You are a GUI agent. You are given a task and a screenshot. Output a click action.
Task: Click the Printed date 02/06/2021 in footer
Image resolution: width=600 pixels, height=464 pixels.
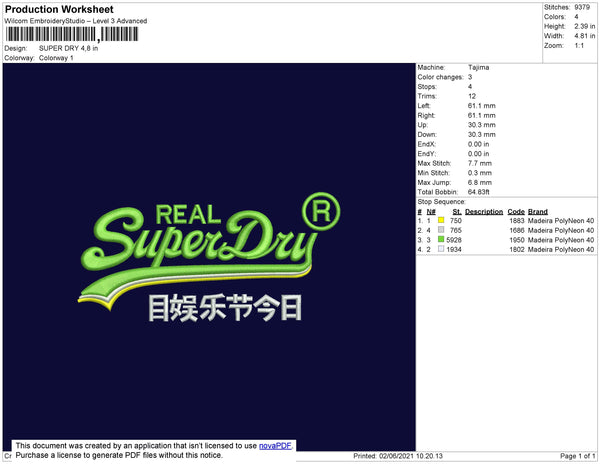[398, 456]
